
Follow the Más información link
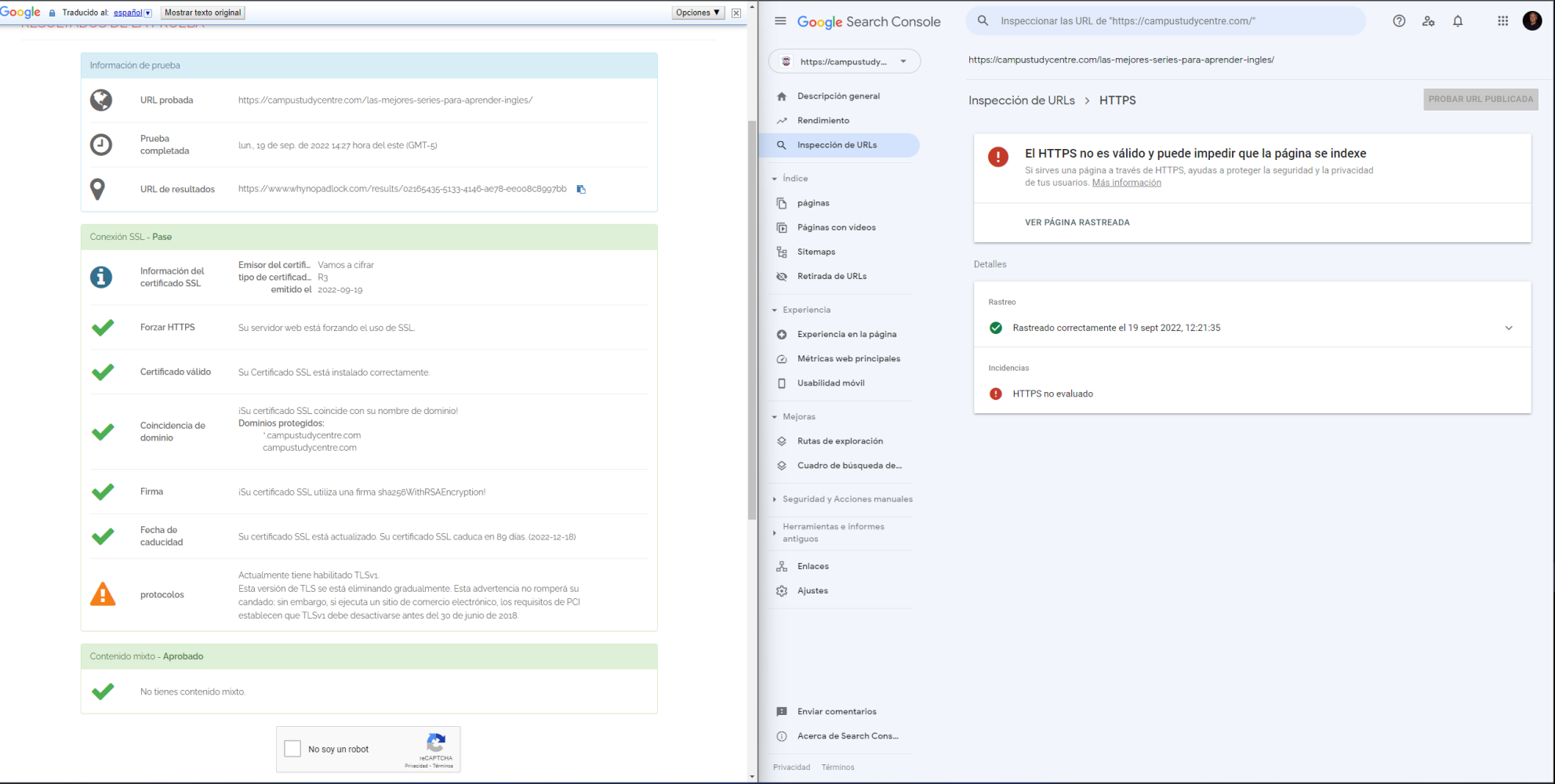point(1127,183)
